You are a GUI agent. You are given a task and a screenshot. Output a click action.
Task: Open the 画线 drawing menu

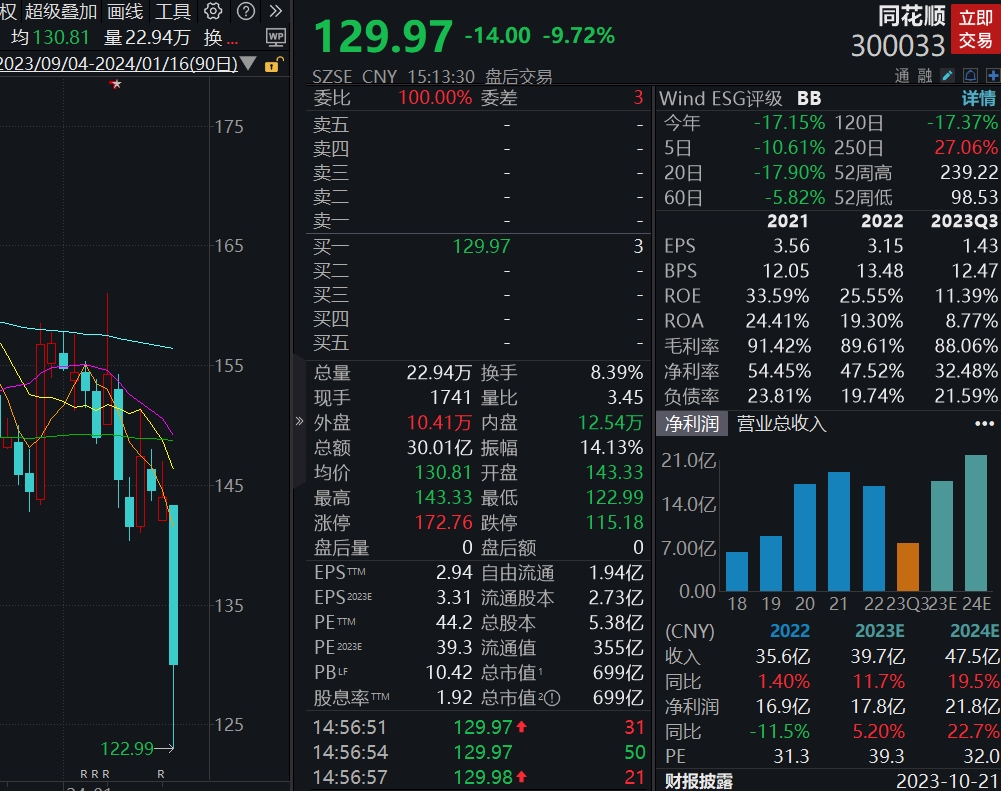pos(125,11)
